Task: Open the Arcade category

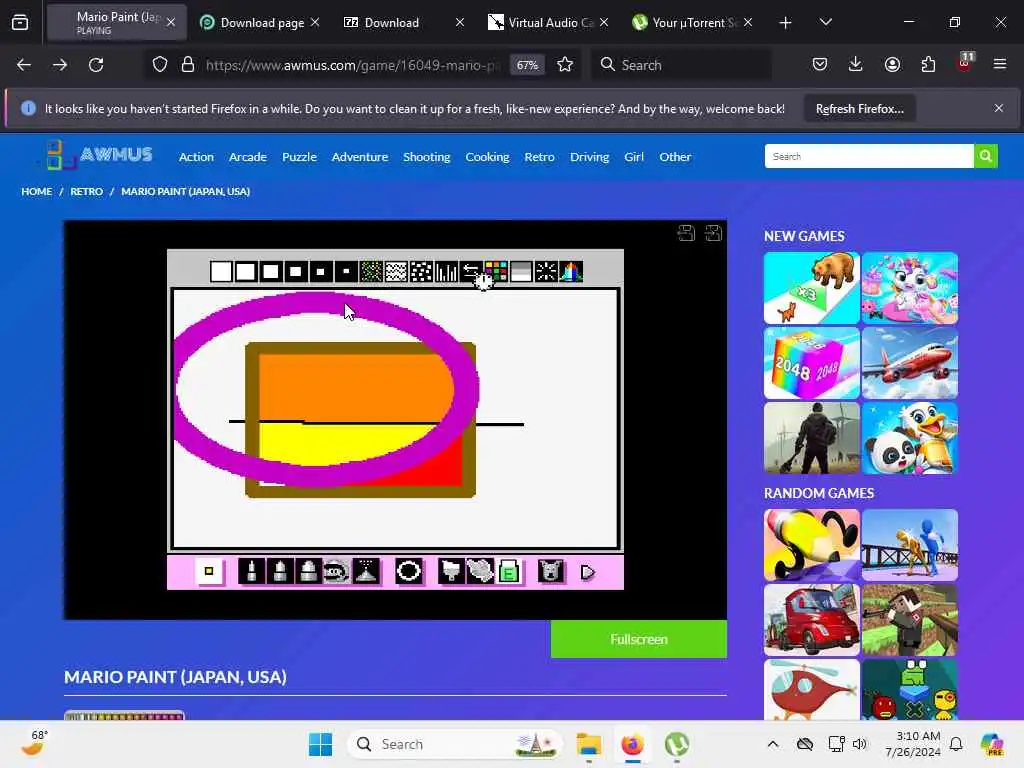Action: coord(248,157)
